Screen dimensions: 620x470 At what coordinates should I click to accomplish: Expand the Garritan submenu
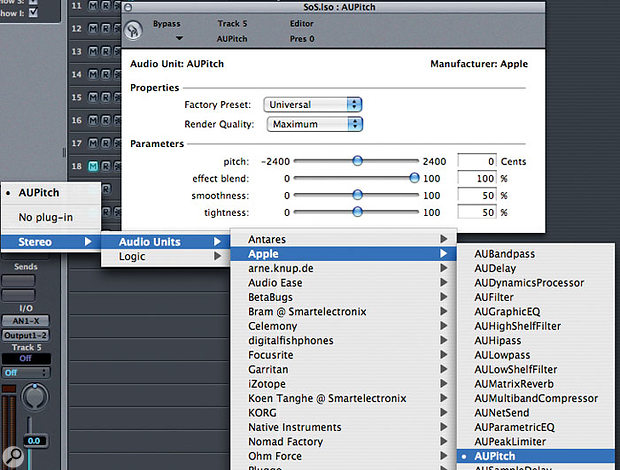(343, 369)
